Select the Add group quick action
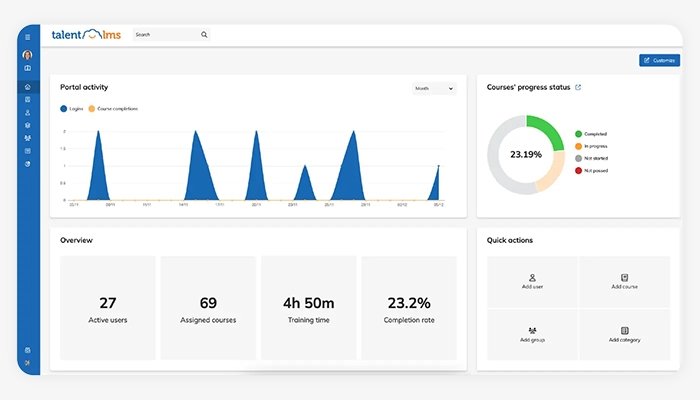Screen dimensions: 700x400 (x=532, y=334)
